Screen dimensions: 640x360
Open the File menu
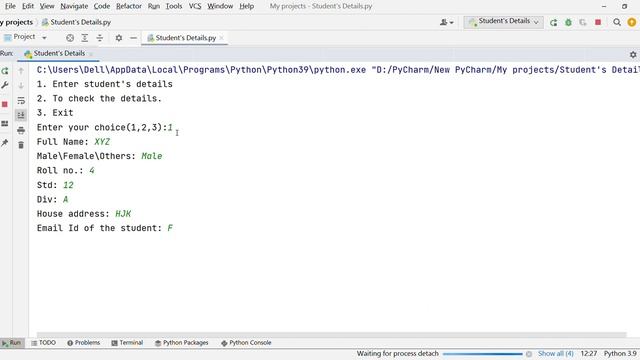click(10, 6)
